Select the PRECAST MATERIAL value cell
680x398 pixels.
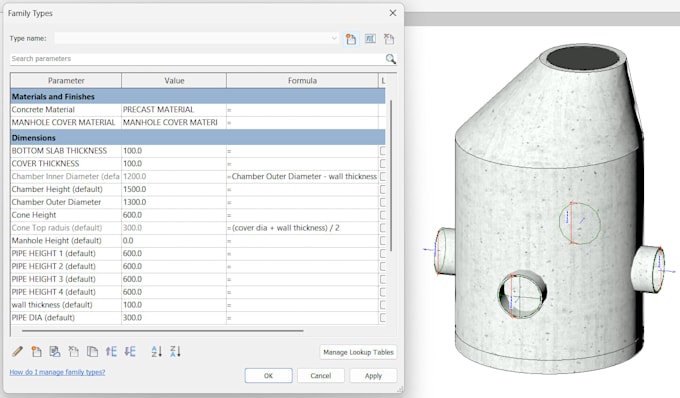tap(174, 110)
